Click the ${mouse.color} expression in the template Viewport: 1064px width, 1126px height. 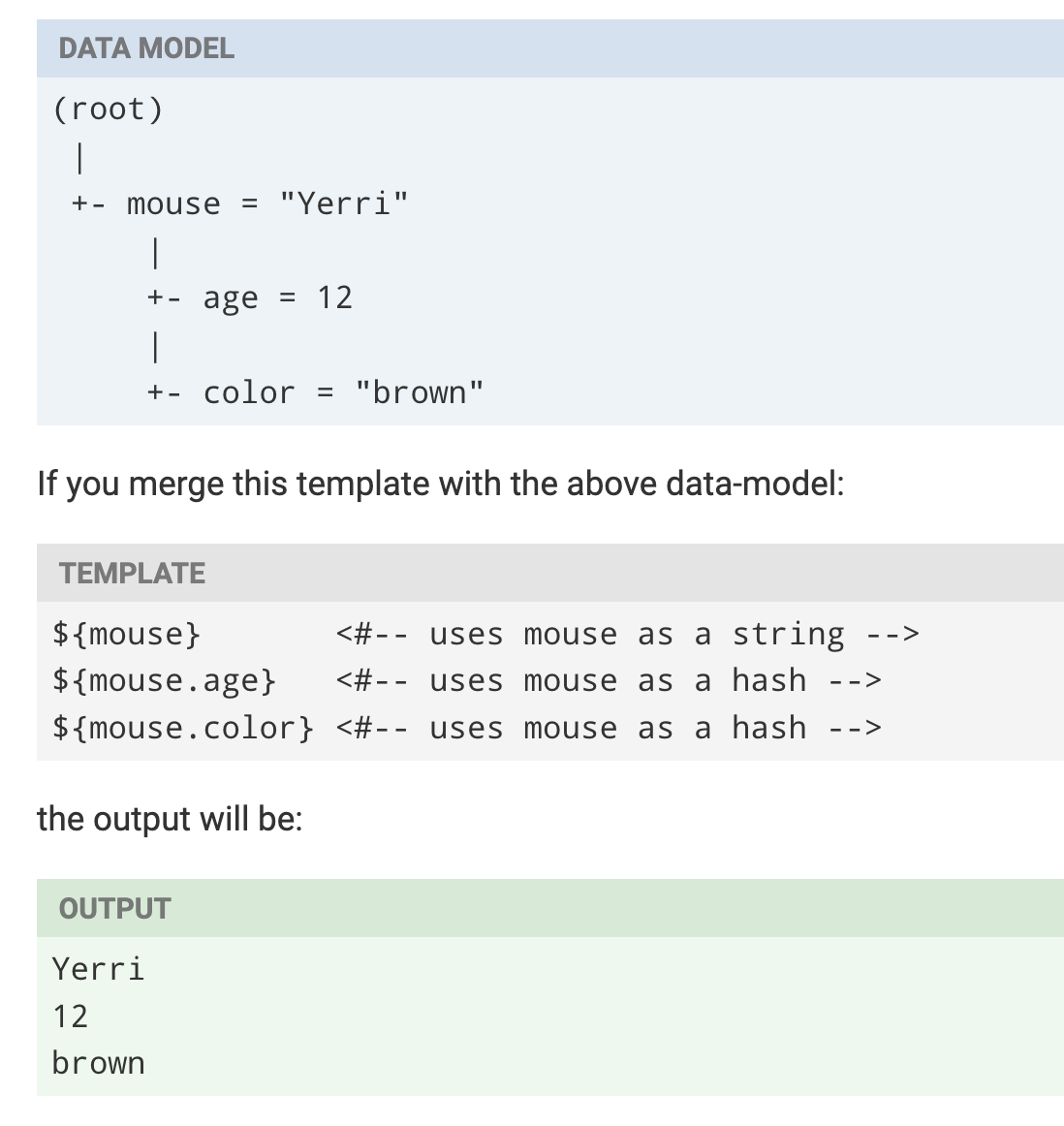183,729
